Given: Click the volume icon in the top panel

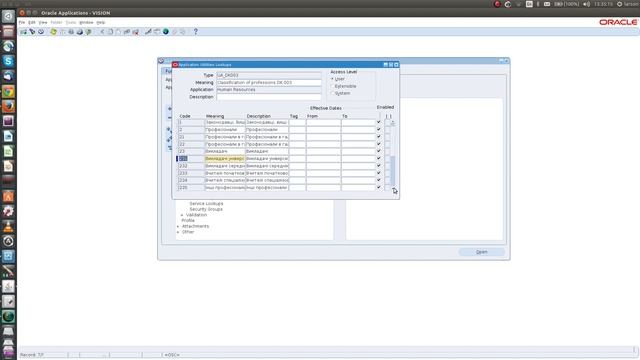Looking at the screenshot, I should point(587,4).
